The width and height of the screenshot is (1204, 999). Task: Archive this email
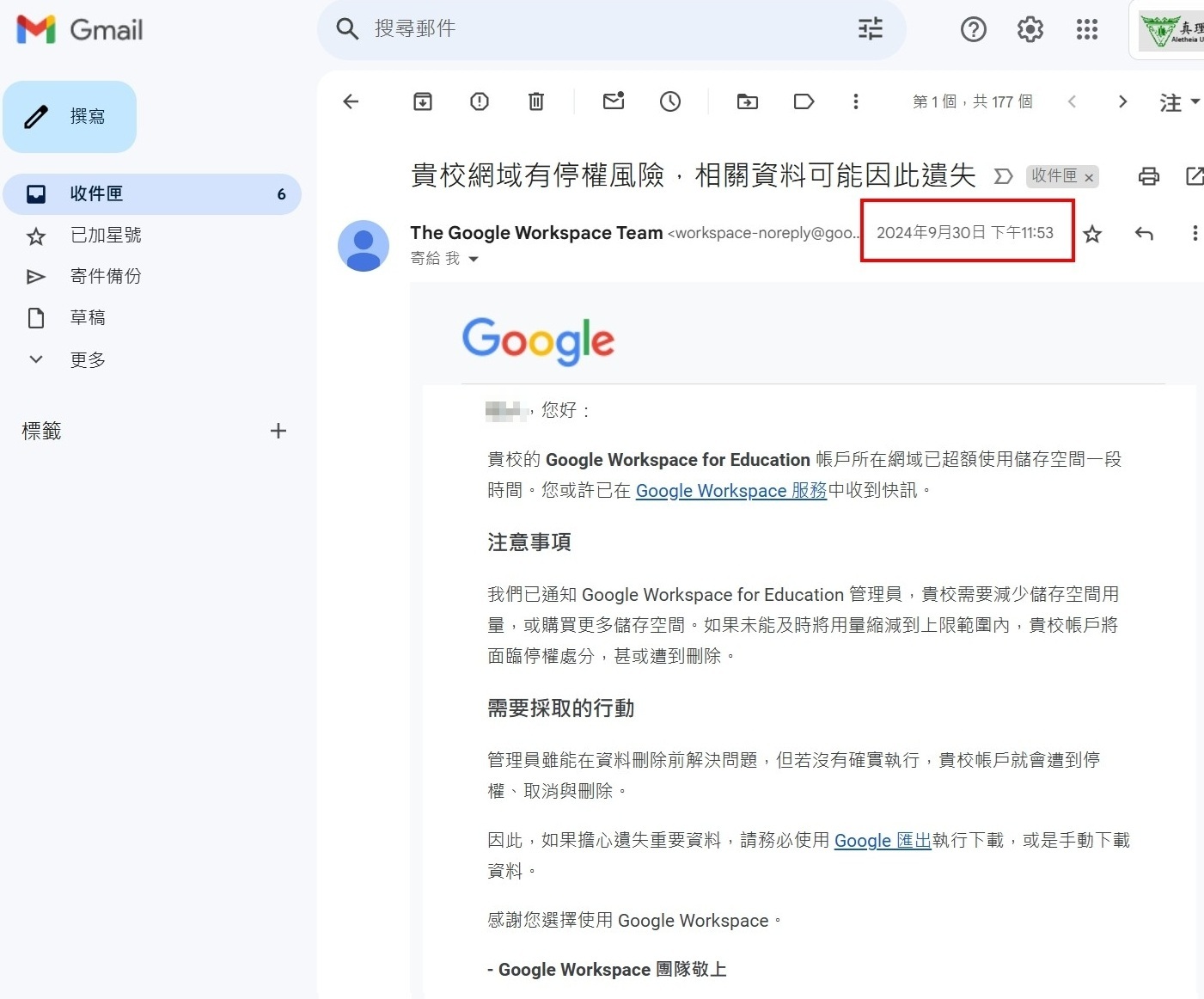point(423,101)
